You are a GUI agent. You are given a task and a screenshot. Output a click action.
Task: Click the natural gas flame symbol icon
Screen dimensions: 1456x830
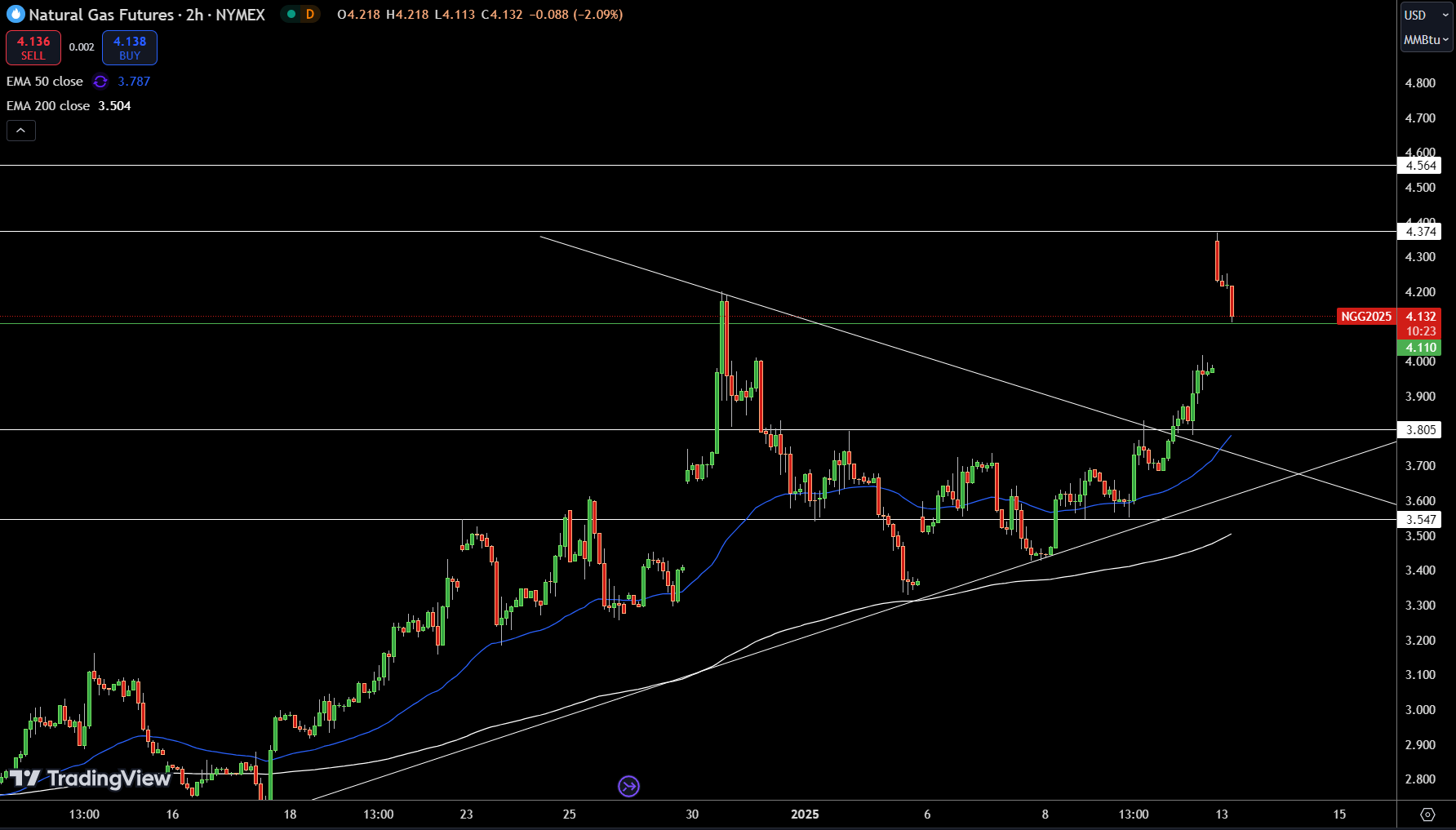[16, 14]
